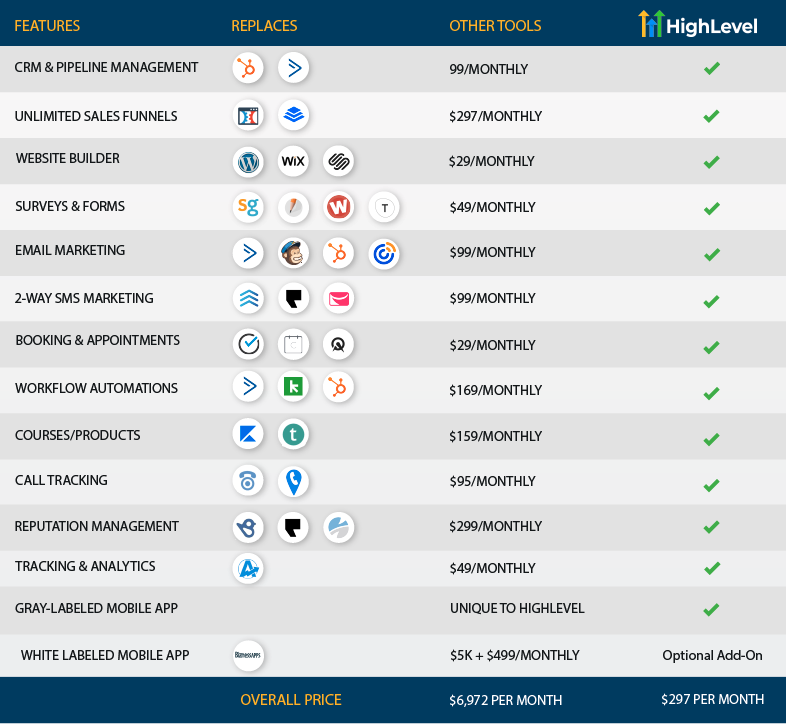Click the blue layers icon in Sales Funnels row

[x=293, y=115]
